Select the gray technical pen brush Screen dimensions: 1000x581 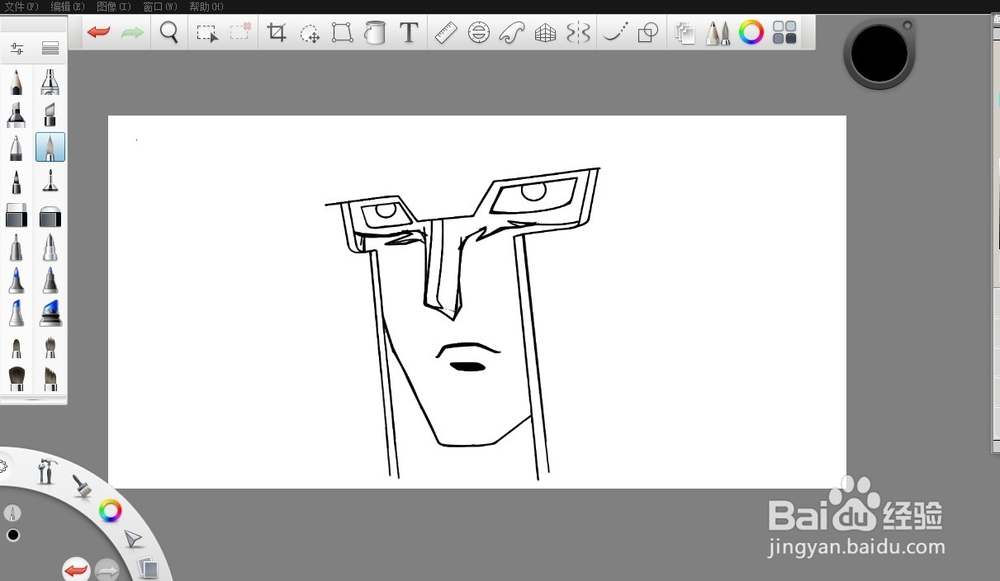(x=17, y=247)
